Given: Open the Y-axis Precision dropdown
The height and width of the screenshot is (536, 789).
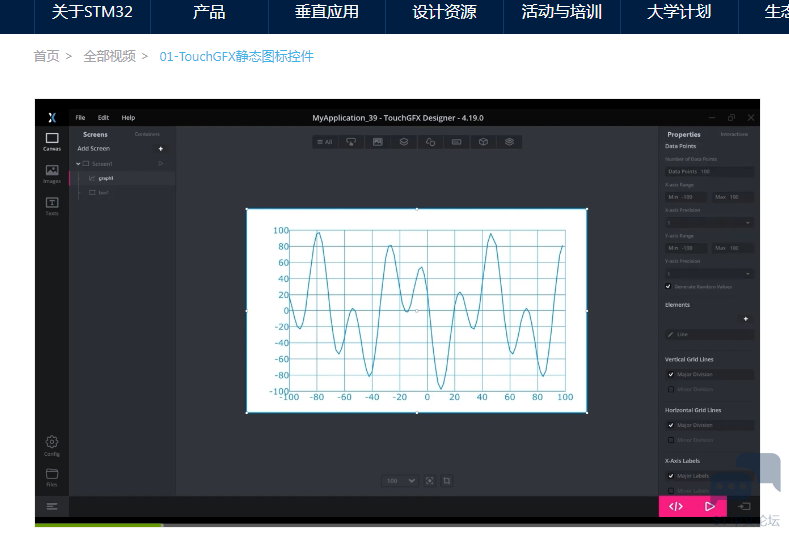Looking at the screenshot, I should click(709, 273).
